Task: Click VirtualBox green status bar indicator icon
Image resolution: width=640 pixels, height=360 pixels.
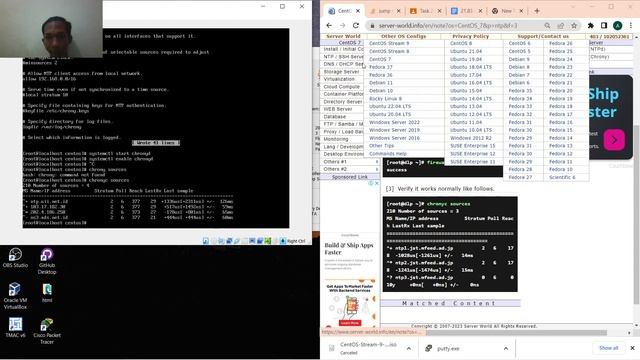Action: pyautogui.click(x=267, y=241)
